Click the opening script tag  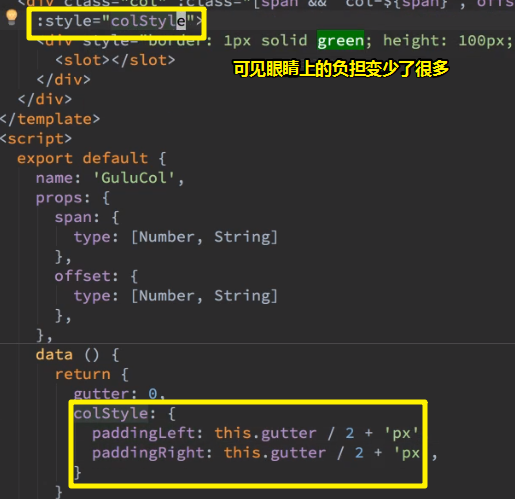tap(36, 139)
